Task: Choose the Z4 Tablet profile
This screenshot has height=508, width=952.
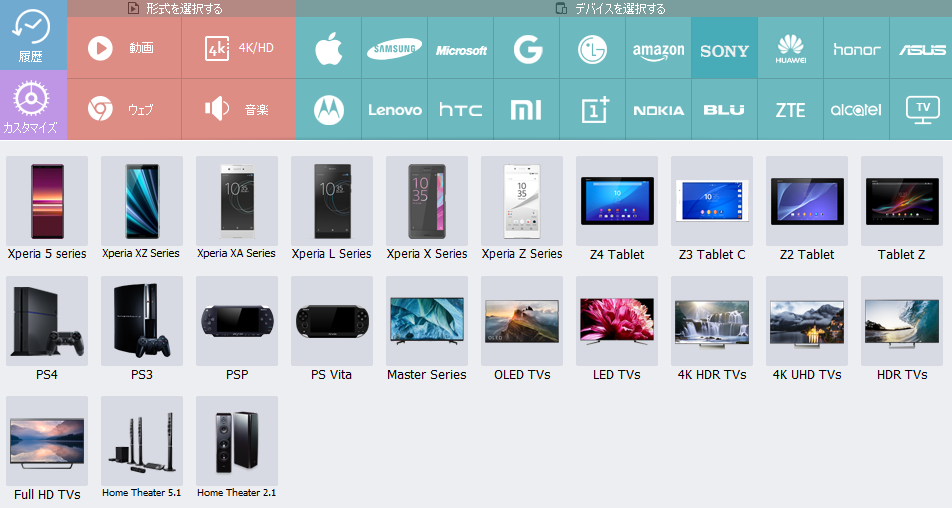Action: click(x=617, y=209)
